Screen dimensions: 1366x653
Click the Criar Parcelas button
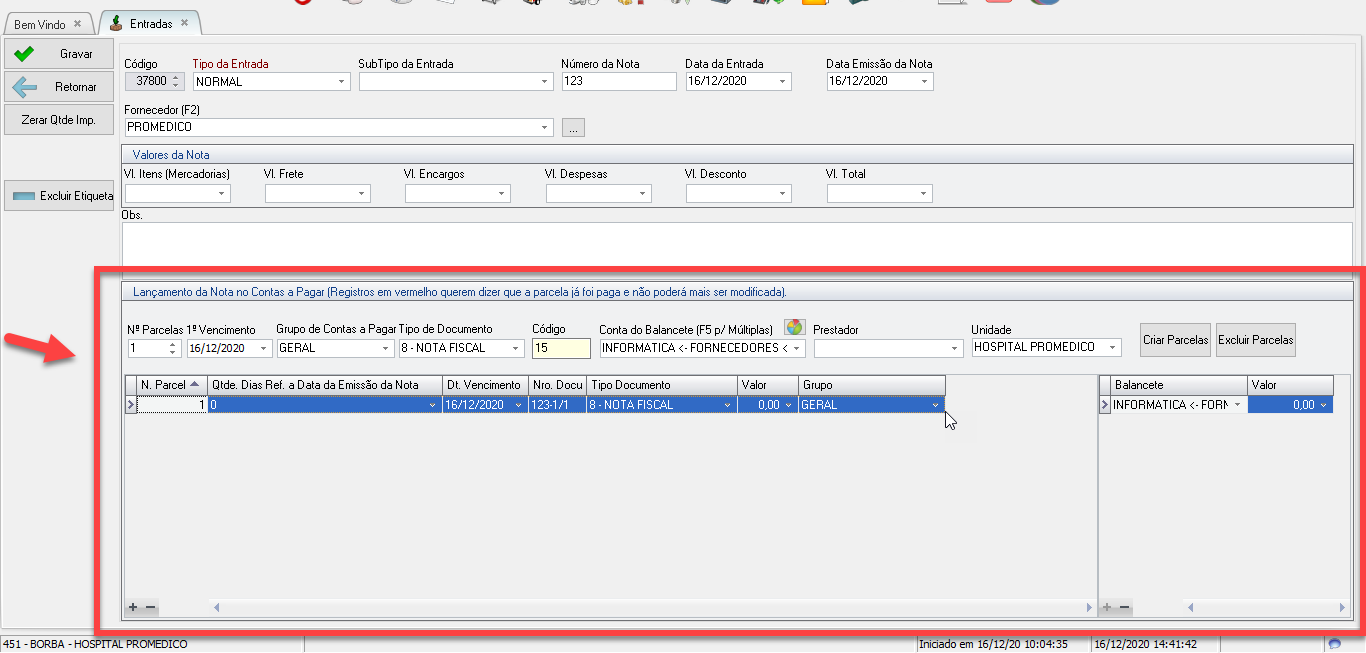click(x=1175, y=340)
